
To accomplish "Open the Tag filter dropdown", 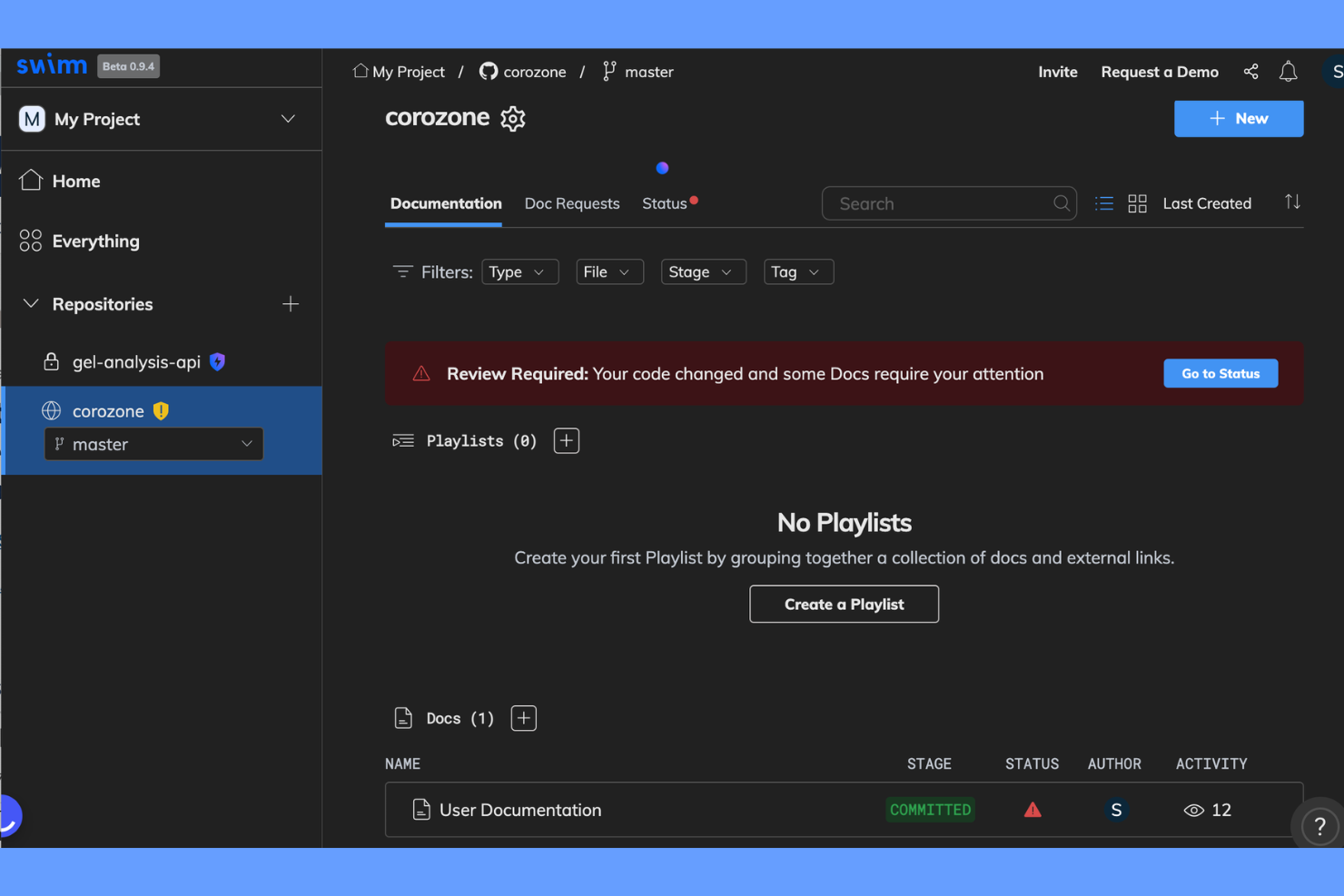I will [798, 272].
